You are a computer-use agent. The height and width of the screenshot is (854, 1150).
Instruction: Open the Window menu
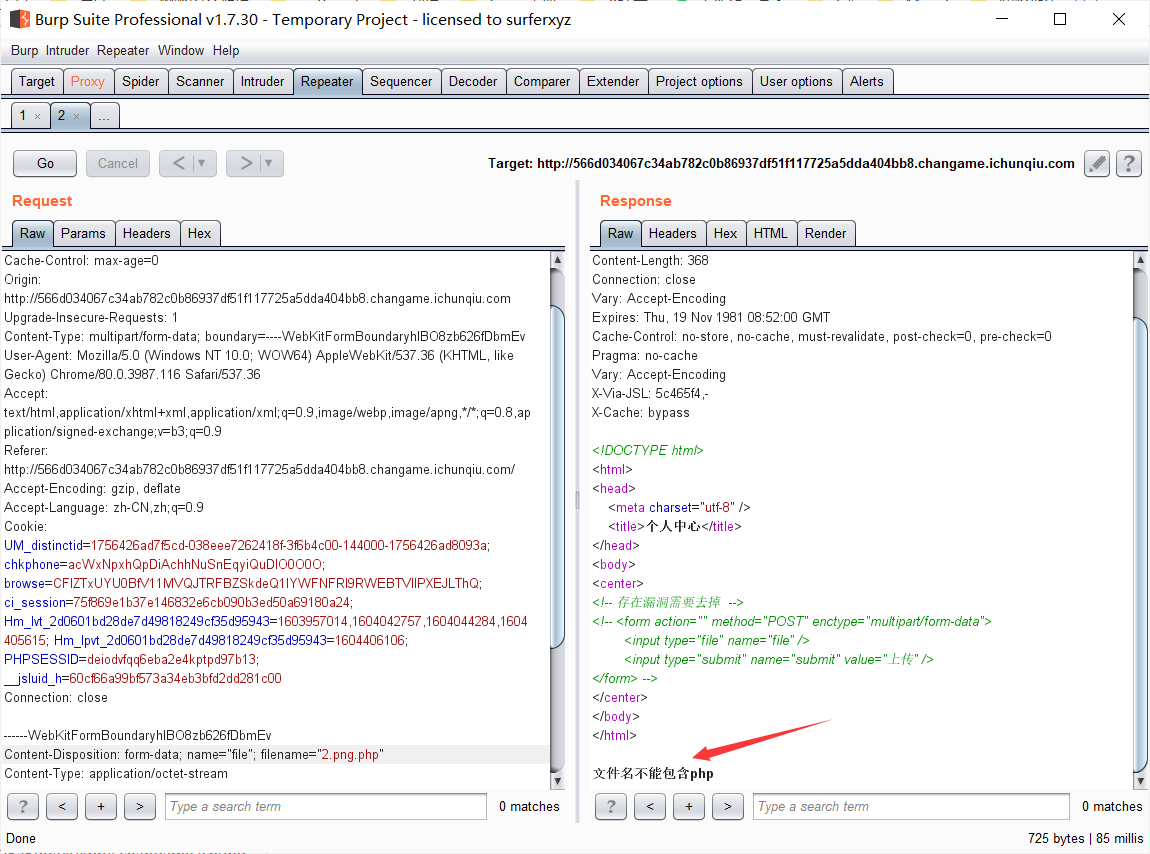(x=181, y=51)
